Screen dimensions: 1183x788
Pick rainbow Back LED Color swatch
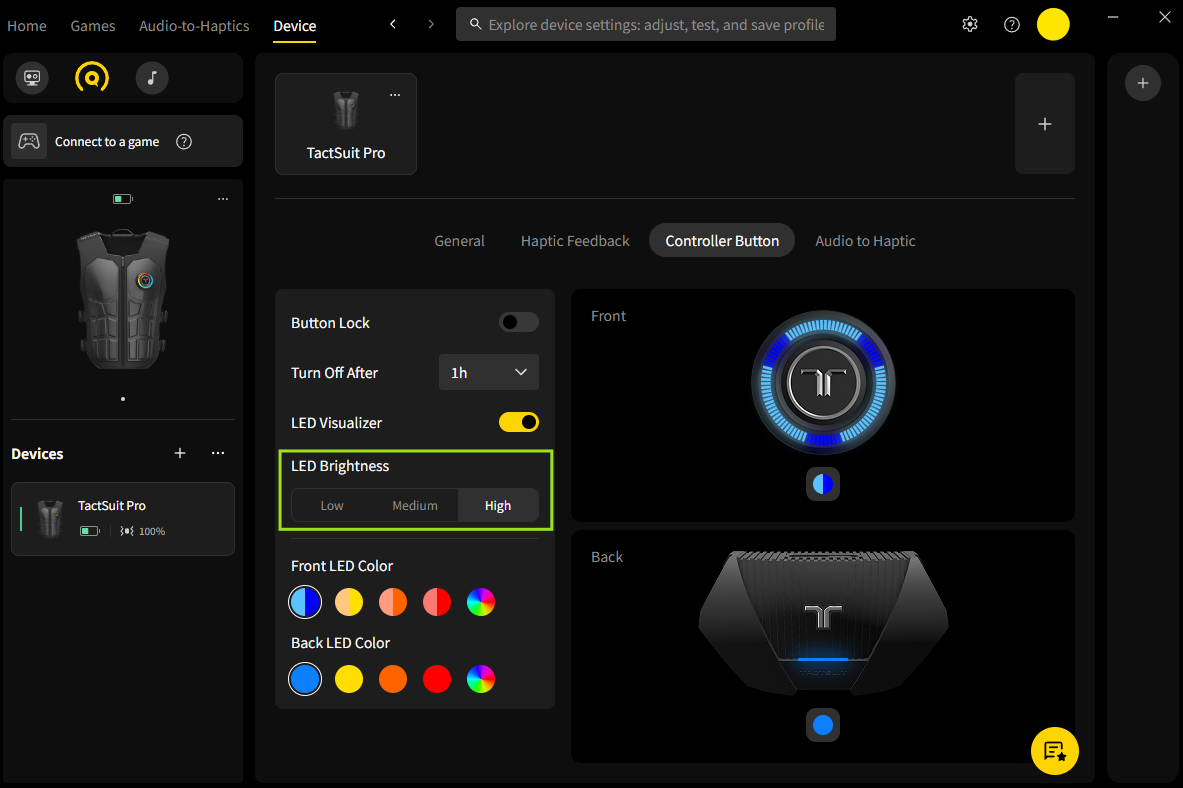[481, 679]
